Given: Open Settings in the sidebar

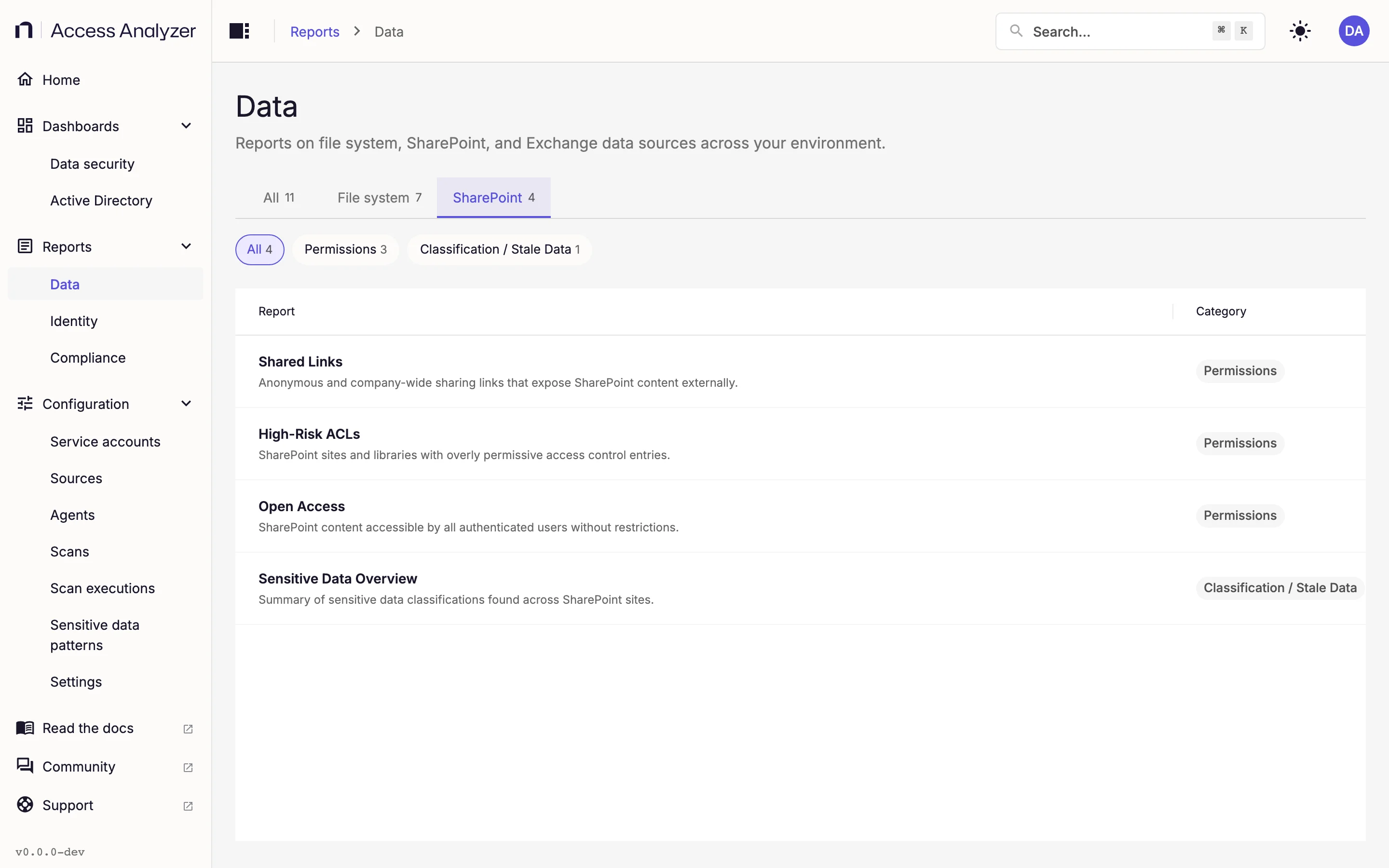Looking at the screenshot, I should tap(106, 682).
